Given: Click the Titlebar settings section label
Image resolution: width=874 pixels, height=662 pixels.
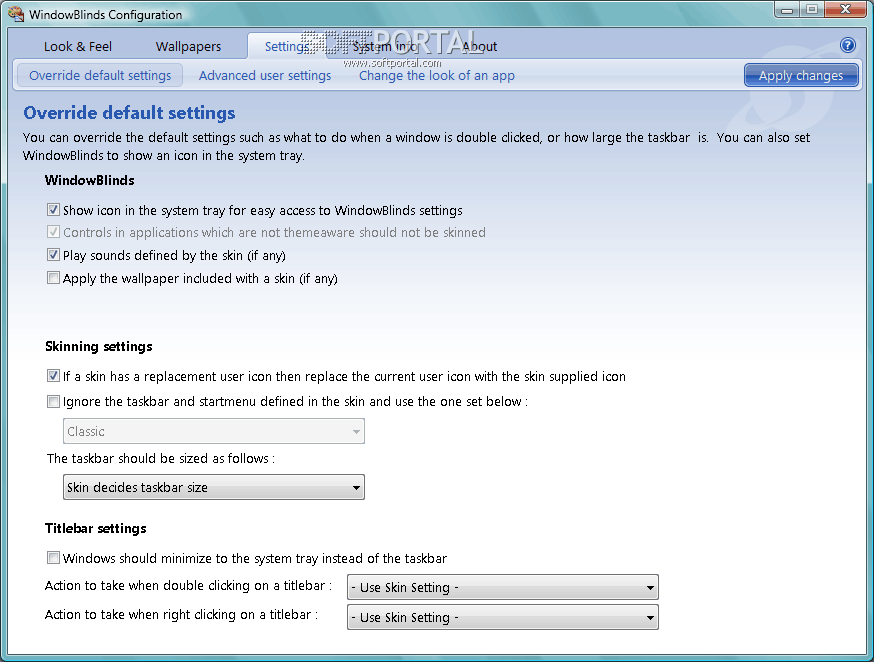Looking at the screenshot, I should (x=96, y=528).
